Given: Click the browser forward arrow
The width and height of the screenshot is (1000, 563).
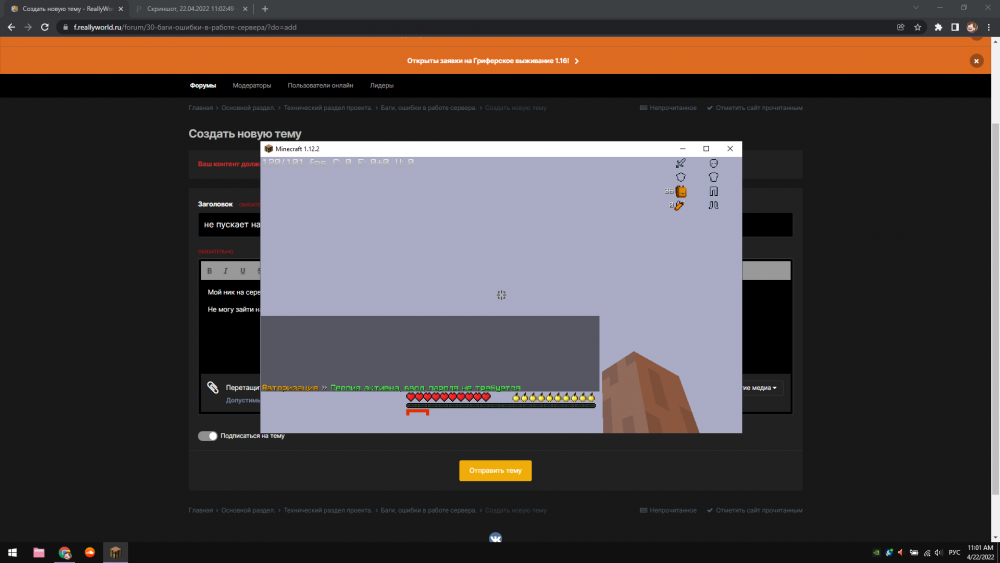Looking at the screenshot, I should click(27, 27).
